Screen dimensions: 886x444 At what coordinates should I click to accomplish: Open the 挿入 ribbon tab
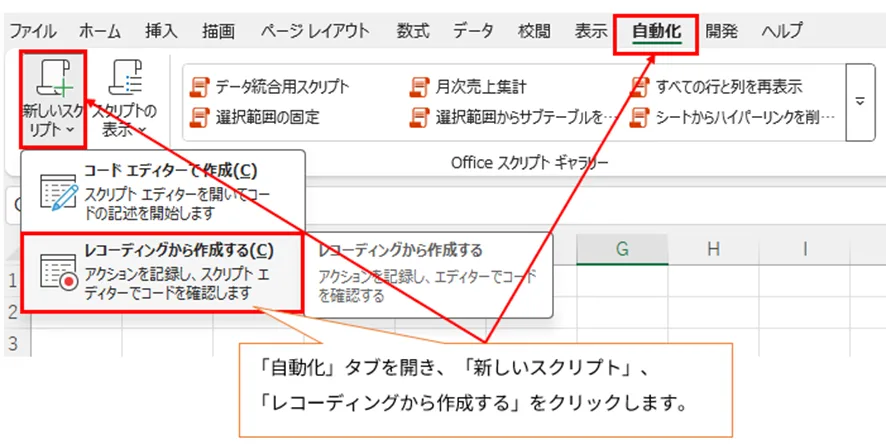pyautogui.click(x=161, y=31)
